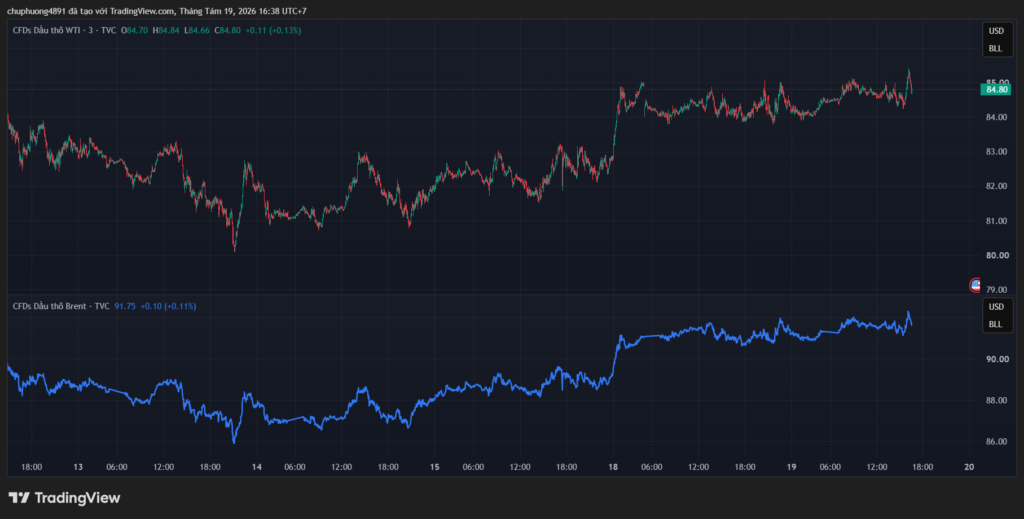Click the green 84.80 current price tag
This screenshot has width=1024, height=519.
tap(996, 89)
